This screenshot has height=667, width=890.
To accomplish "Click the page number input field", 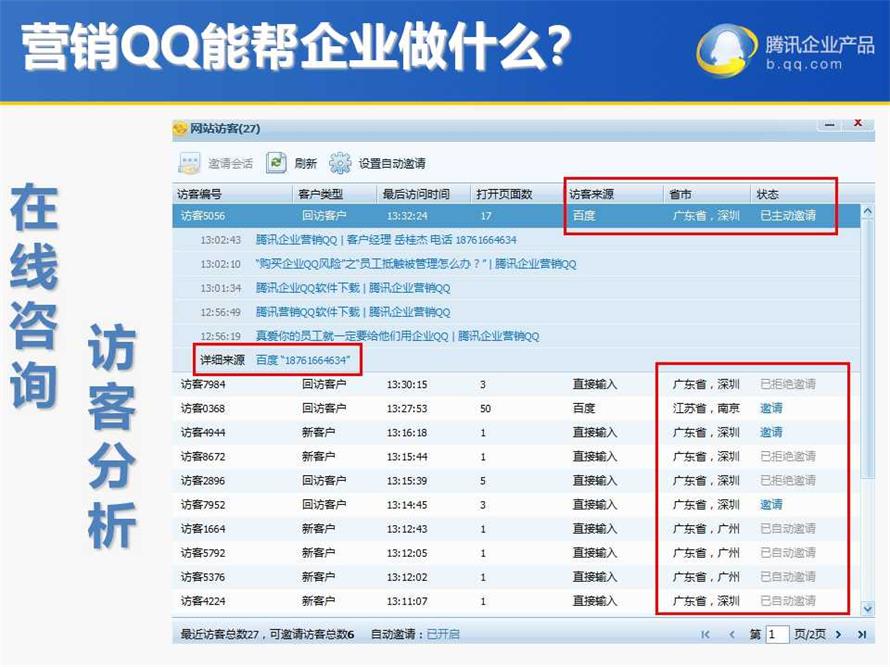I will pyautogui.click(x=778, y=634).
